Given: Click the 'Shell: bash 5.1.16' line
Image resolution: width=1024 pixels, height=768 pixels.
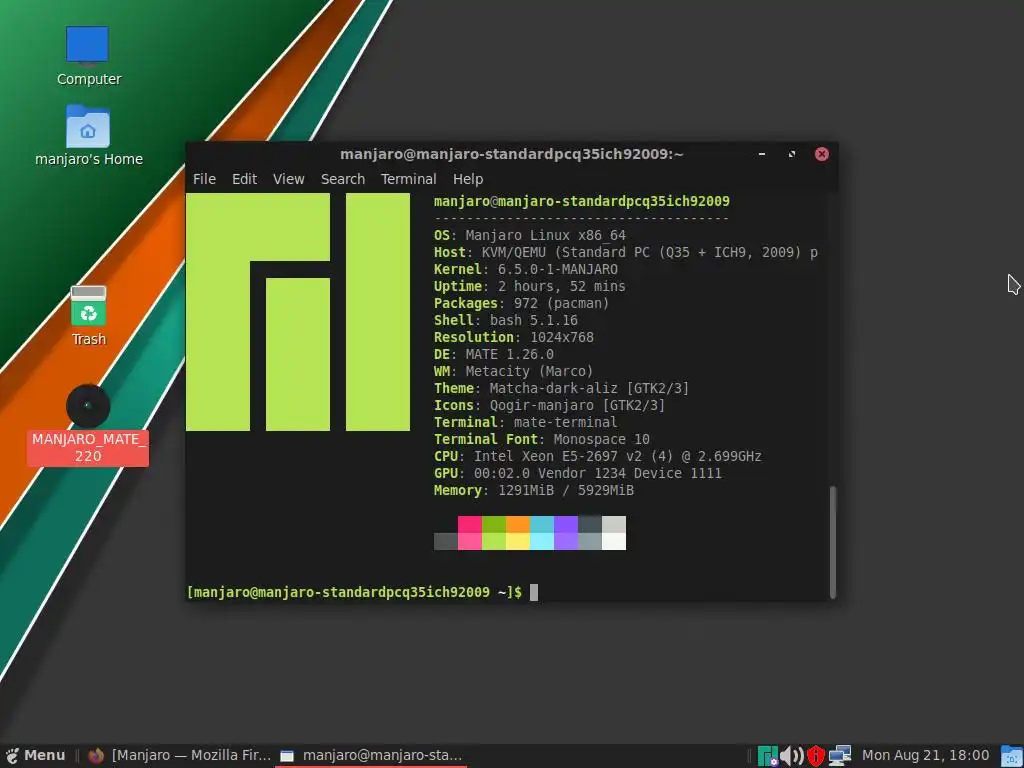Looking at the screenshot, I should pyautogui.click(x=505, y=320).
